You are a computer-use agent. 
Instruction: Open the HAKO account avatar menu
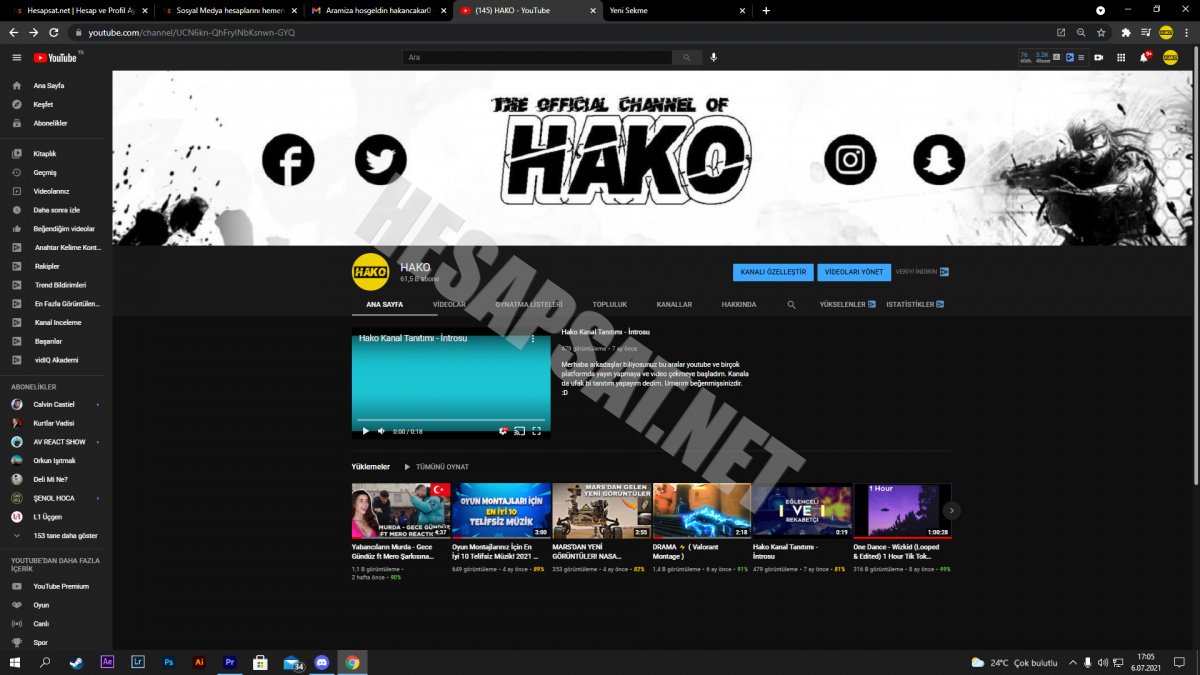[1170, 58]
